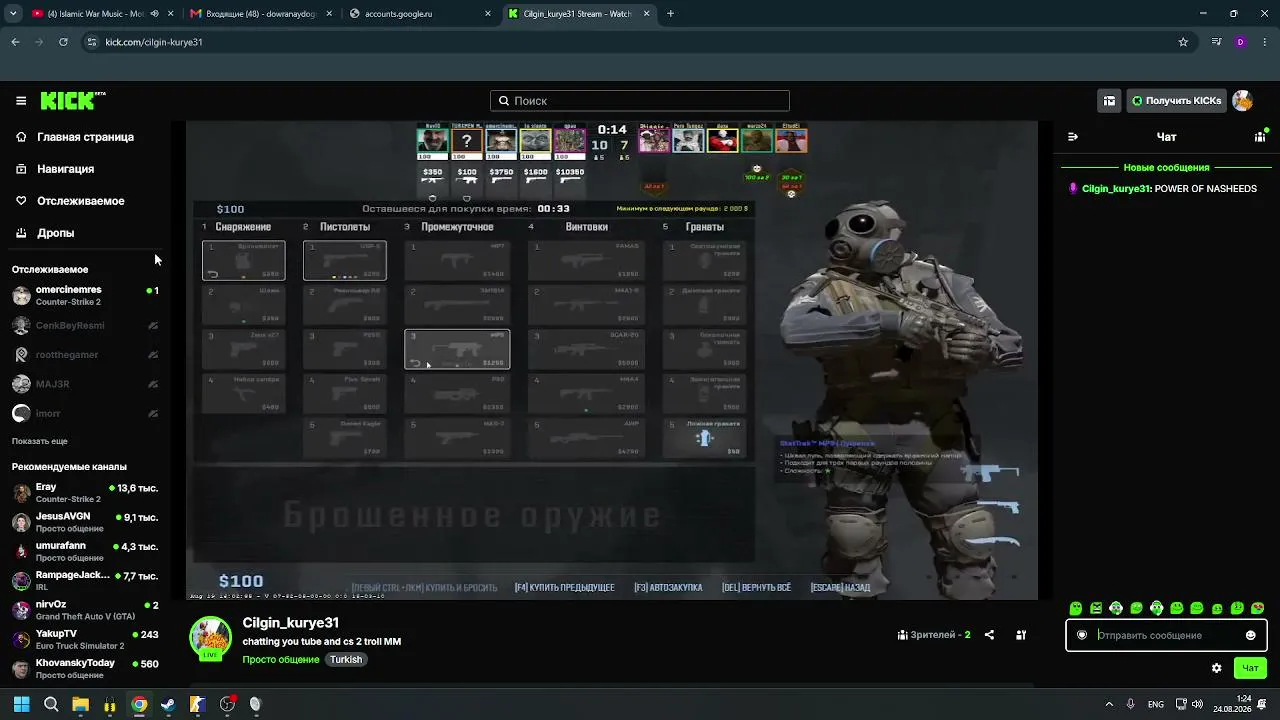
Task: Open the stream options icon right of share
Action: [1021, 635]
